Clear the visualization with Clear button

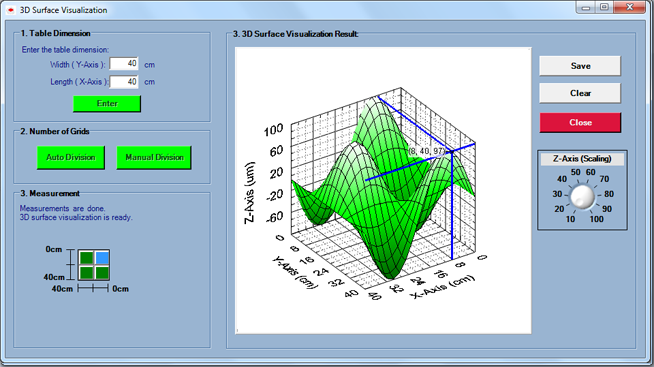tap(580, 93)
